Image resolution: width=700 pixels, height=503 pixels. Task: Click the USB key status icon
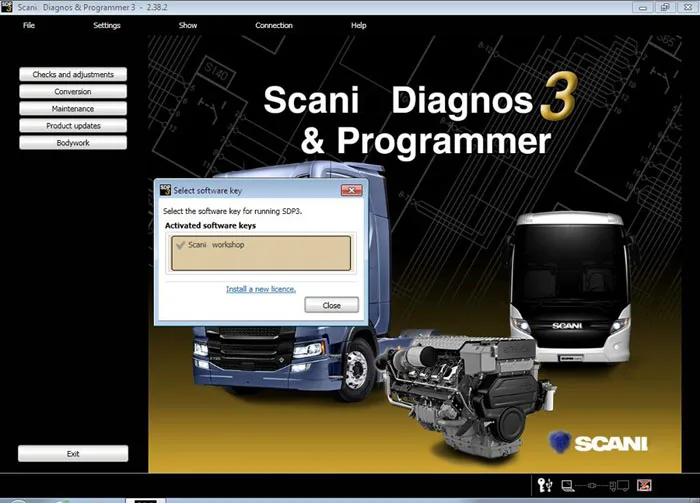coord(545,485)
